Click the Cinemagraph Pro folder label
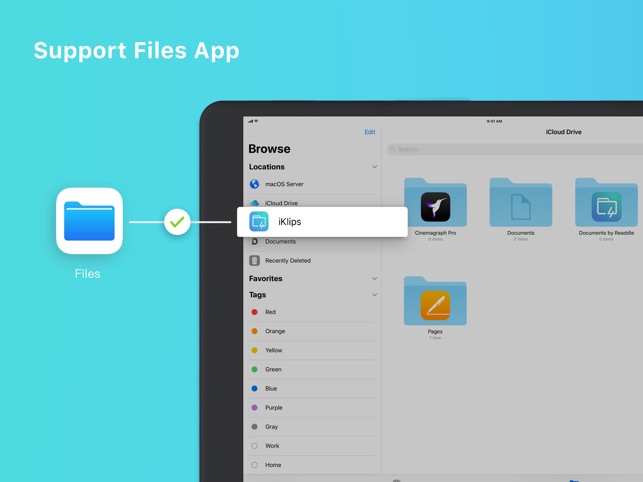643x482 pixels. tap(435, 233)
